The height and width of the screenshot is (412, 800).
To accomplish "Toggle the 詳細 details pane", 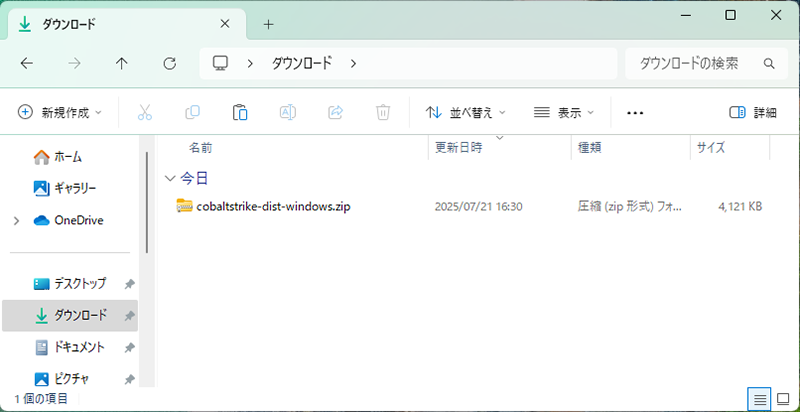I will click(x=753, y=113).
